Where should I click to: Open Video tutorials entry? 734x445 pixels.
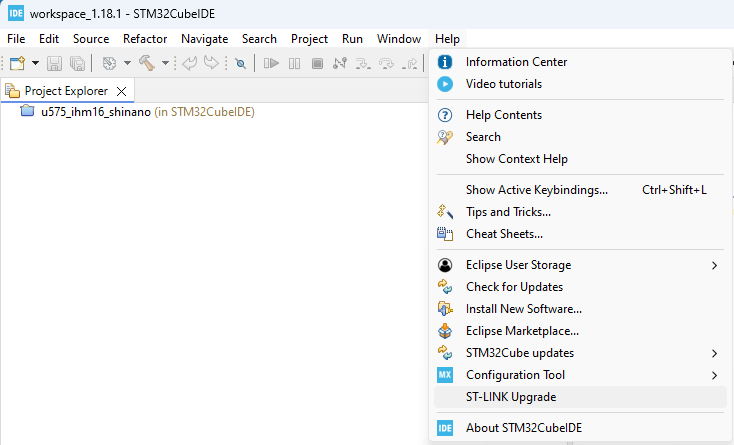[580, 84]
